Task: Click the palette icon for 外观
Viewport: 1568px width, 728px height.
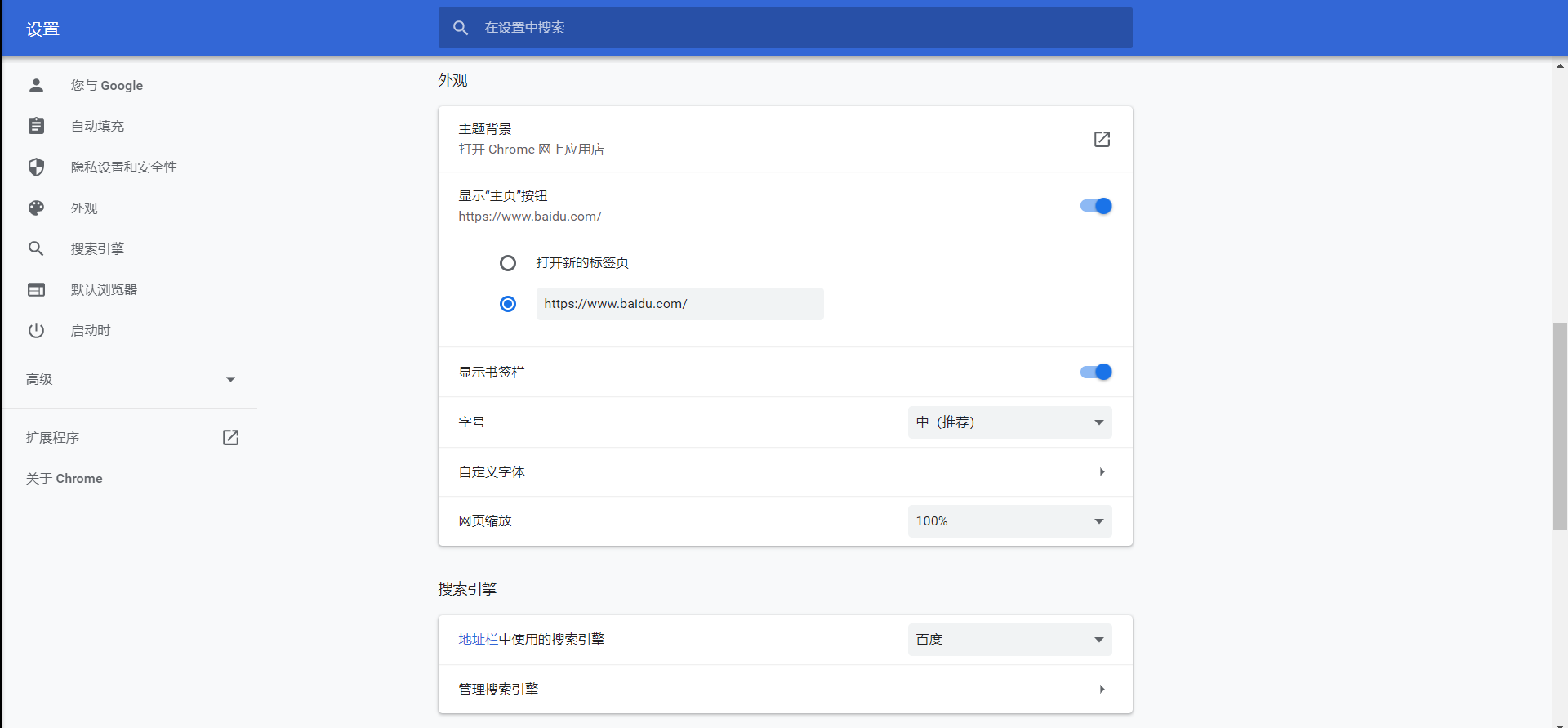Action: tap(36, 208)
